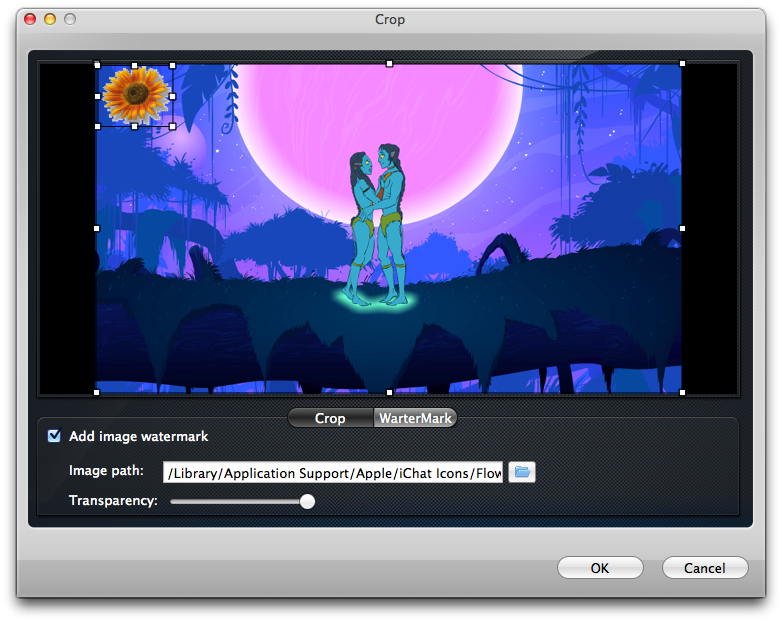Switch to the Crop tab
Screen dimensions: 782x622
[x=330, y=418]
